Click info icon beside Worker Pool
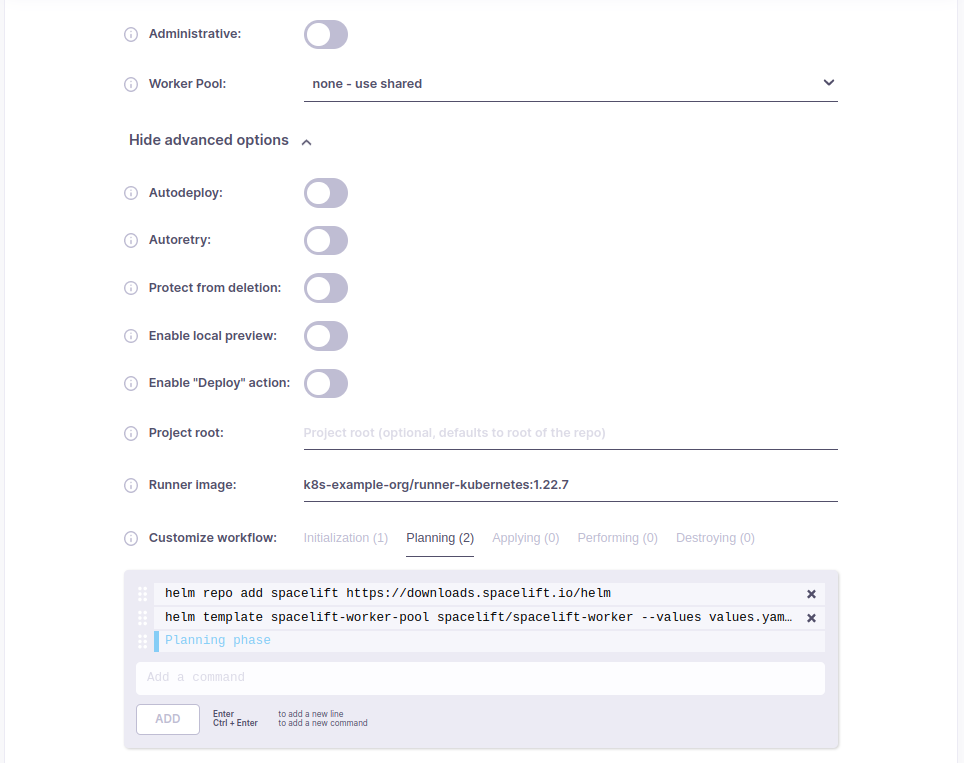This screenshot has width=964, height=763. tap(130, 85)
